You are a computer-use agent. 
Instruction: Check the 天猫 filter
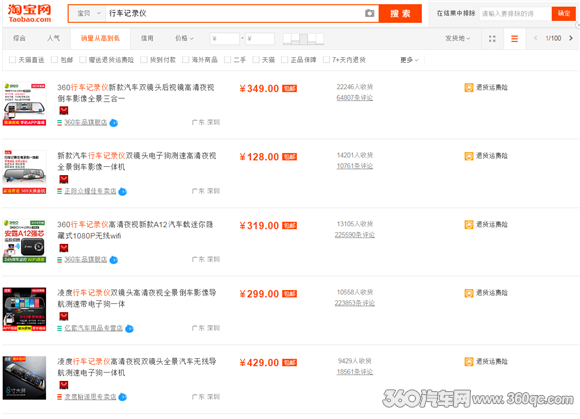256,60
